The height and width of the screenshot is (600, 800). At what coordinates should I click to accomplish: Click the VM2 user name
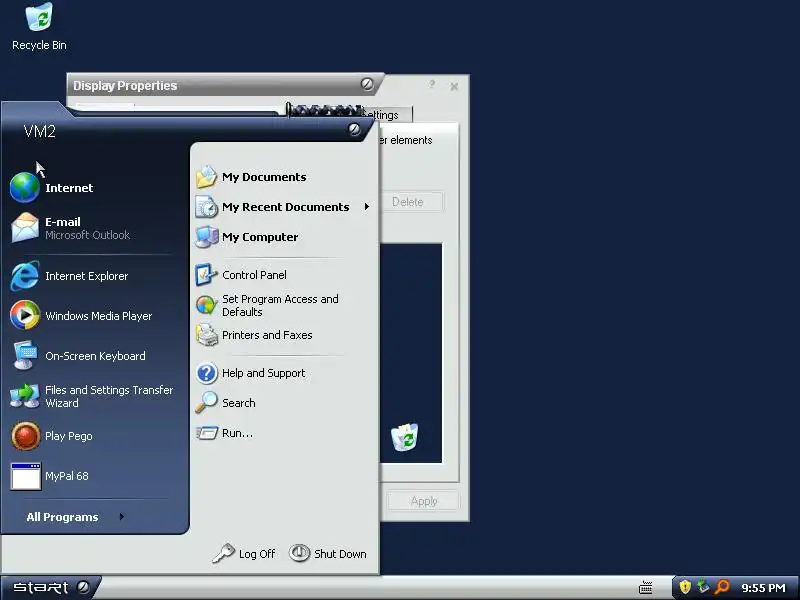[x=40, y=132]
